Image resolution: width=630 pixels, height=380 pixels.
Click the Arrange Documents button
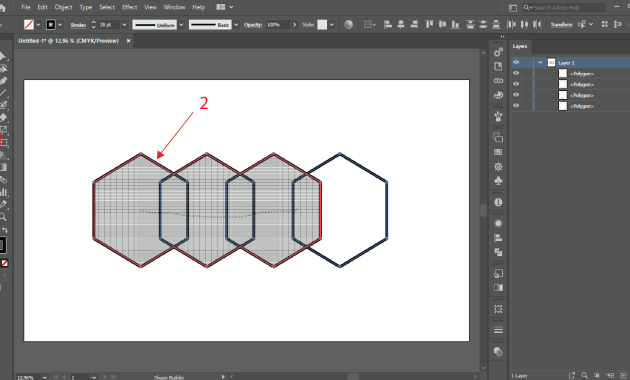click(x=224, y=7)
